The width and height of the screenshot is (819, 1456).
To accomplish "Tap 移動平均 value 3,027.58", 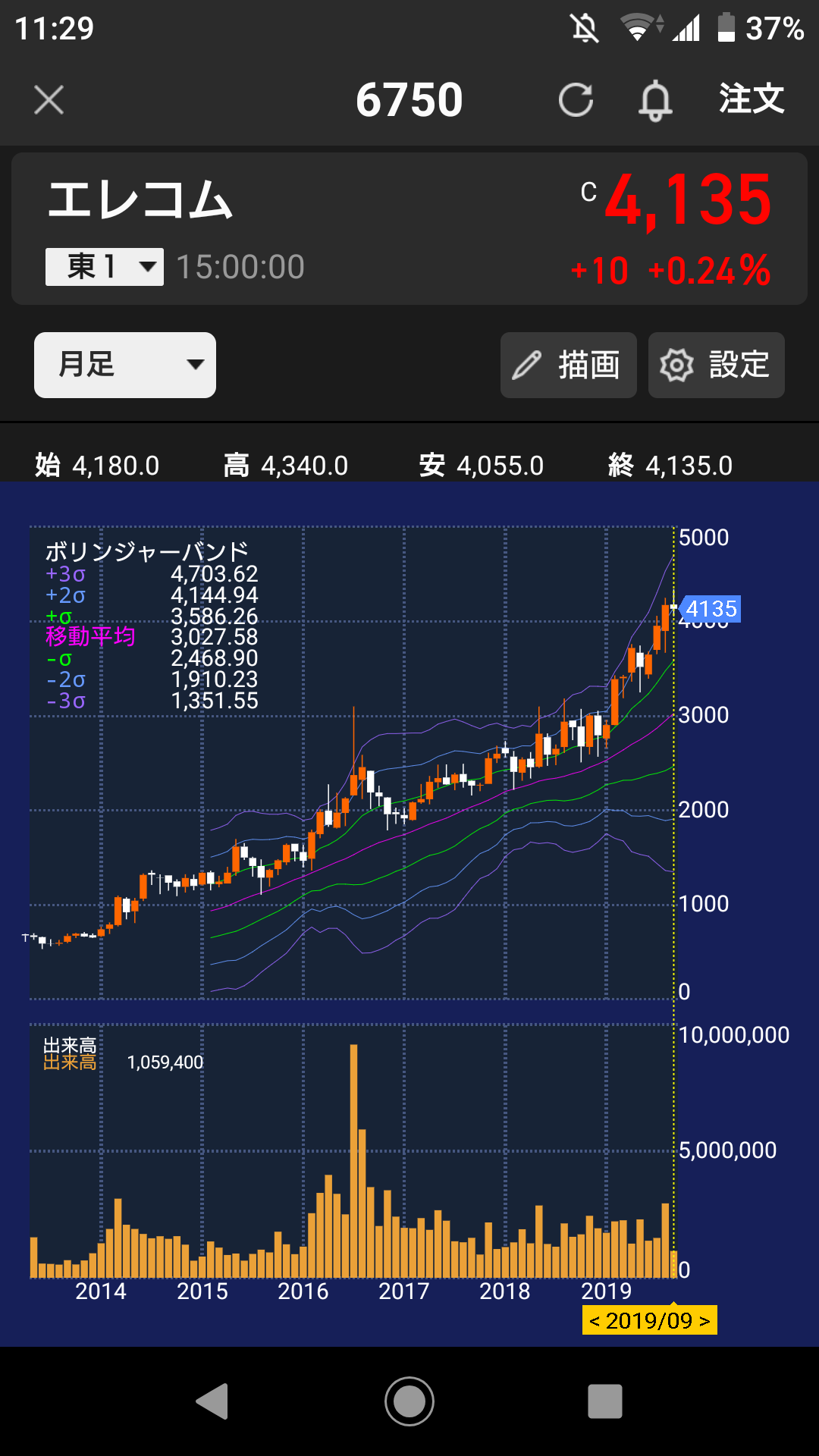I will (x=215, y=637).
